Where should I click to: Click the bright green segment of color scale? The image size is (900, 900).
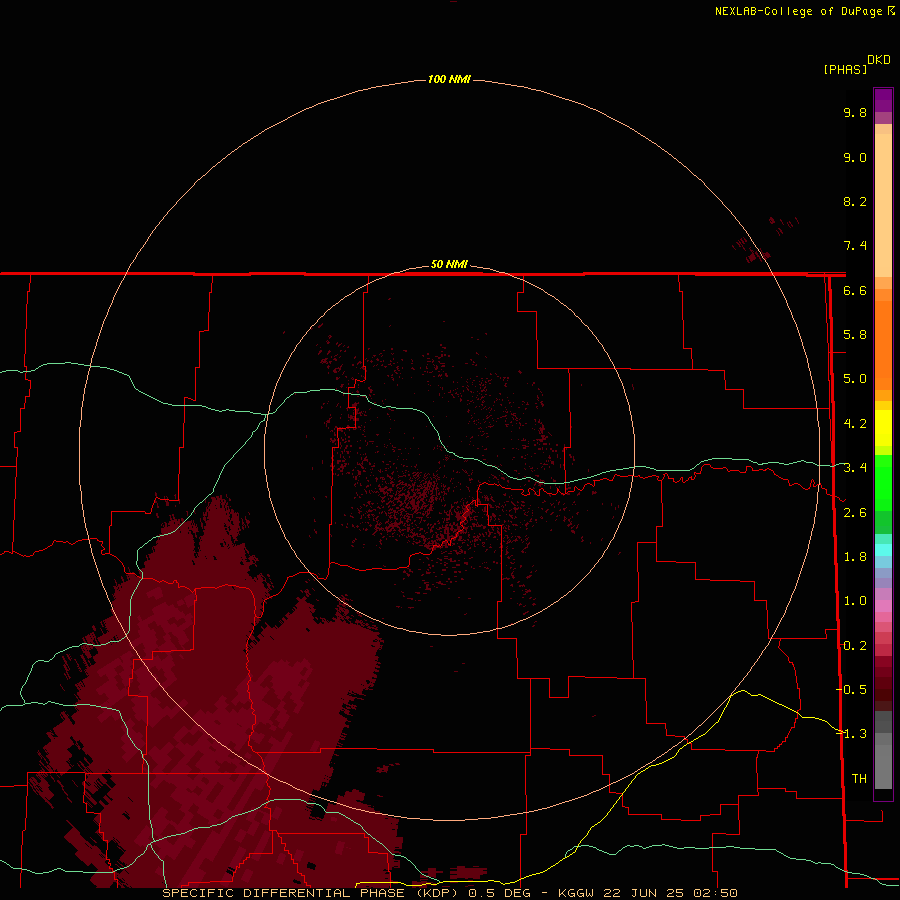click(x=883, y=482)
